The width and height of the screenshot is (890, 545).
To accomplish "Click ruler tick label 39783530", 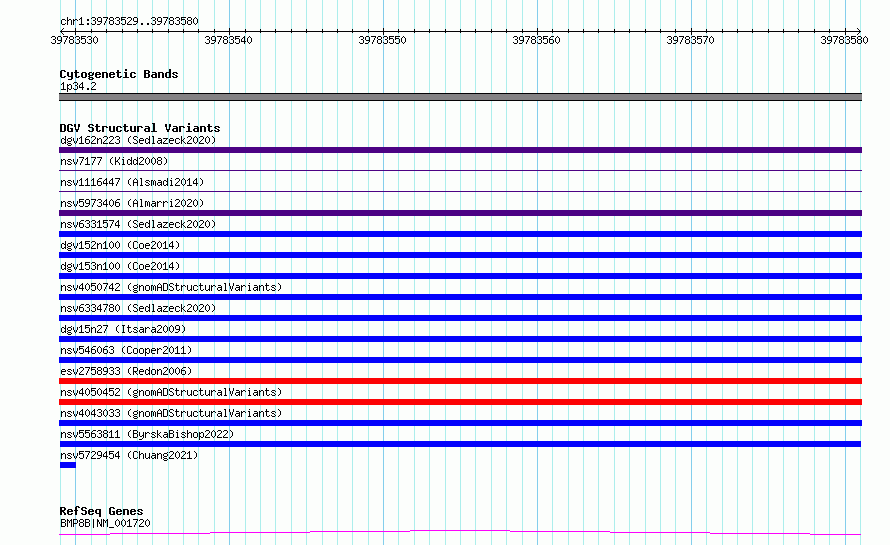I will pos(74,40).
